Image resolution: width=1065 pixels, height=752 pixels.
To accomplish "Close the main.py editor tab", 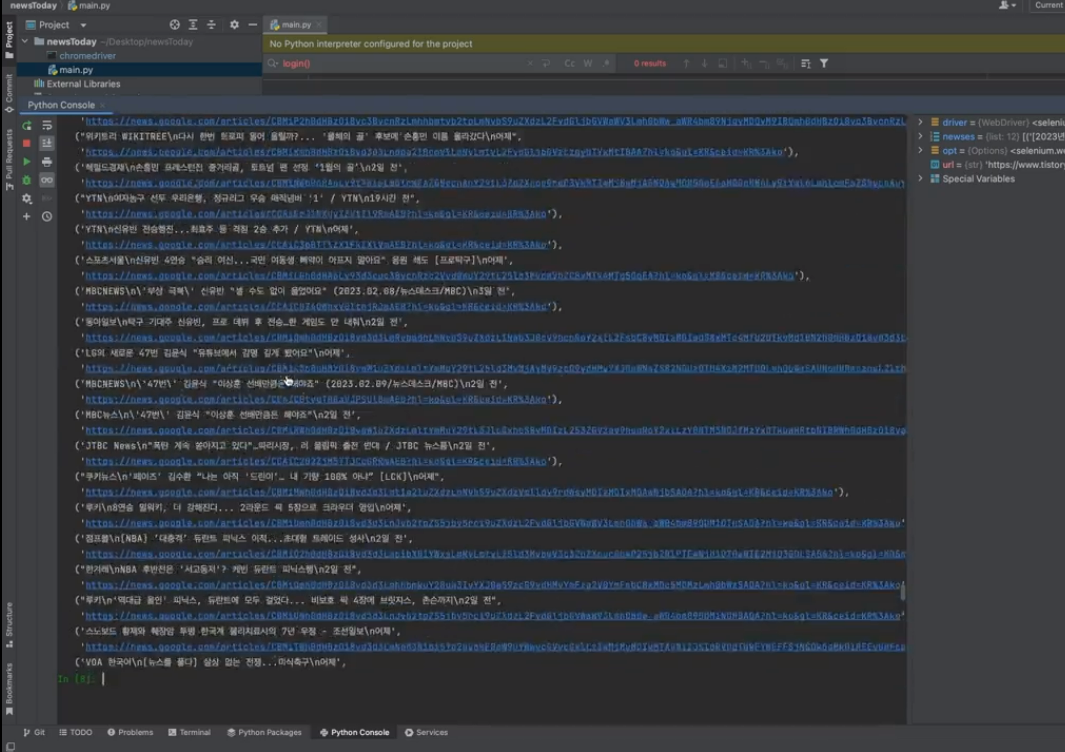I will click(319, 25).
